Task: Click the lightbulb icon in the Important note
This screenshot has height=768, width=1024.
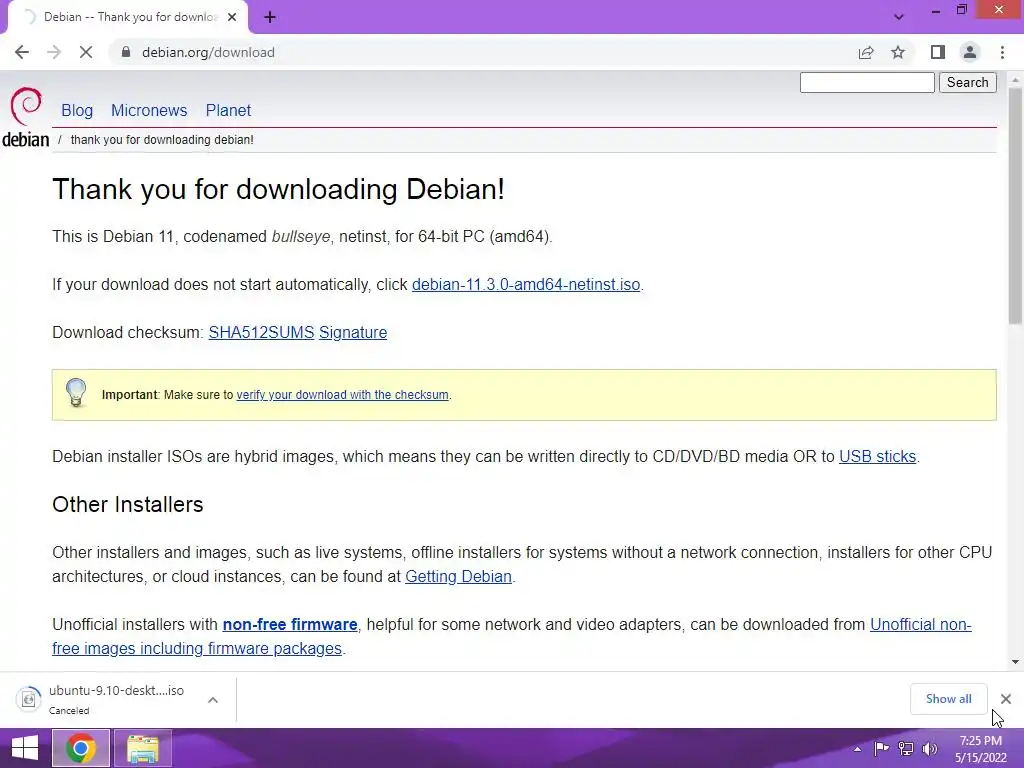Action: [x=76, y=392]
